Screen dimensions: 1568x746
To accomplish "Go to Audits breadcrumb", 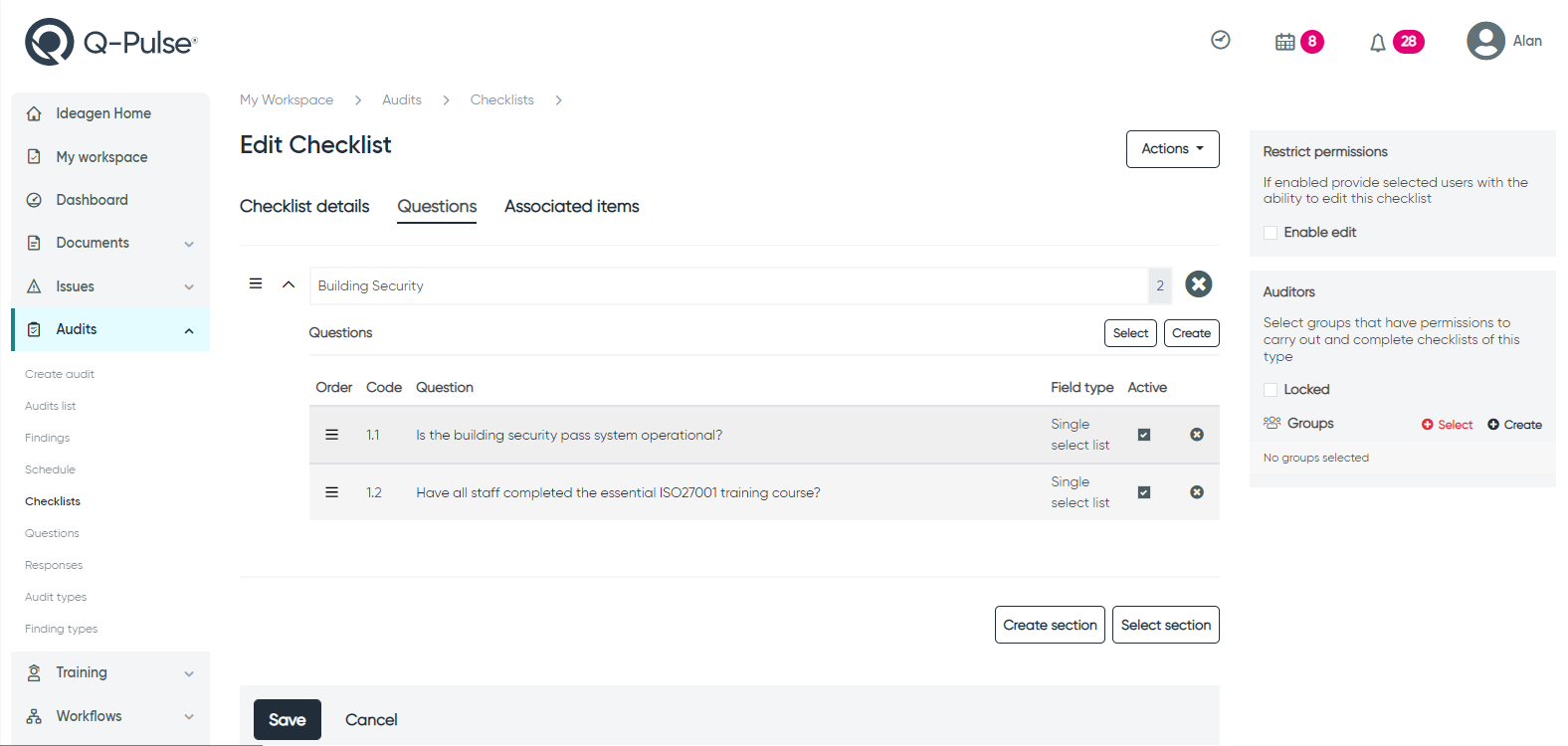I will tap(402, 99).
